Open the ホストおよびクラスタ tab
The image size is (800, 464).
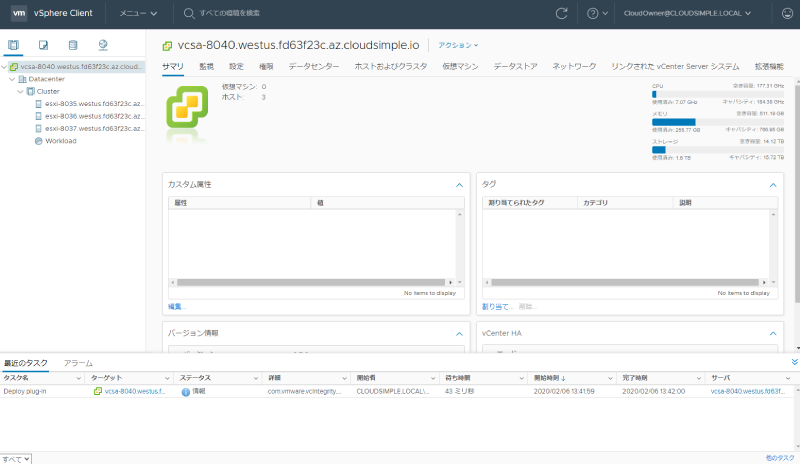(x=391, y=66)
